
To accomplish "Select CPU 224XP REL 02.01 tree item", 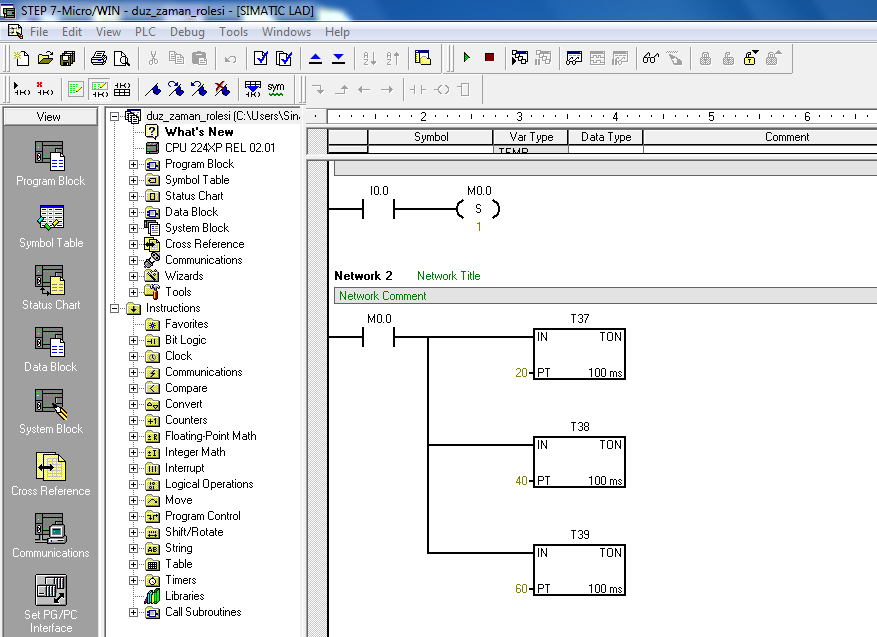I will [220, 148].
